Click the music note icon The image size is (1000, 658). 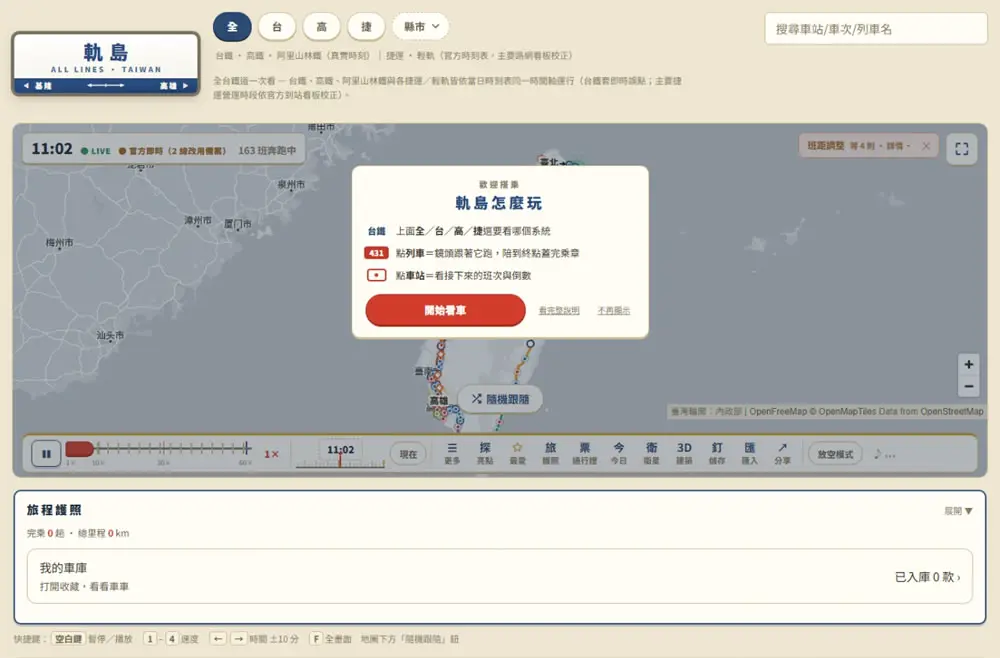click(x=878, y=454)
